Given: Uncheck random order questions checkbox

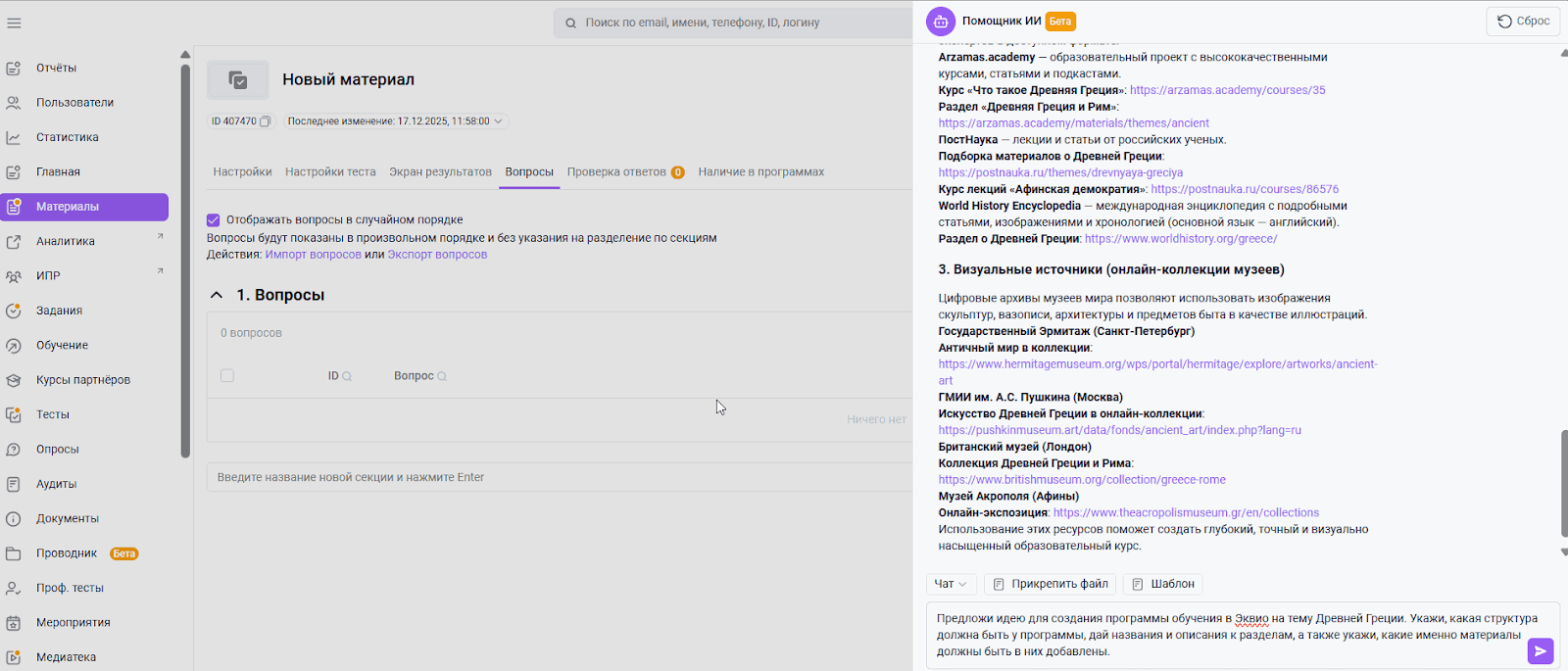Looking at the screenshot, I should pyautogui.click(x=214, y=220).
